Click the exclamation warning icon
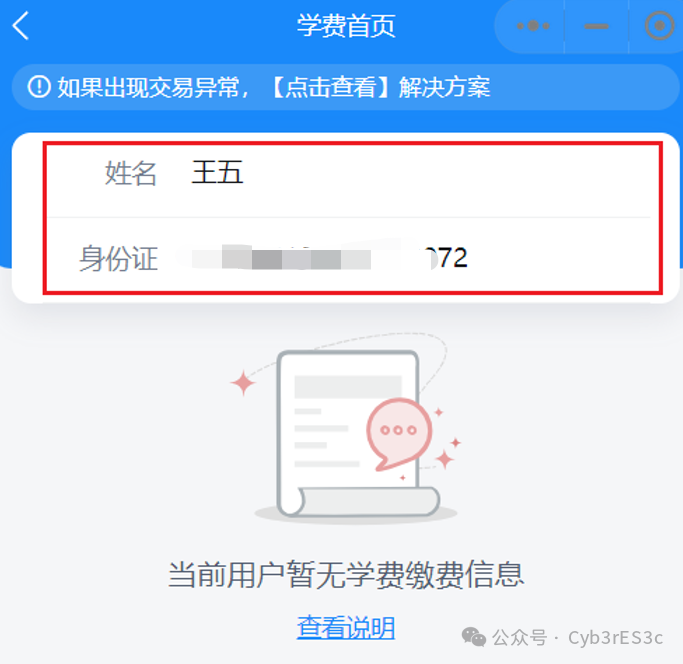Screen dimensions: 683x664 (39, 87)
